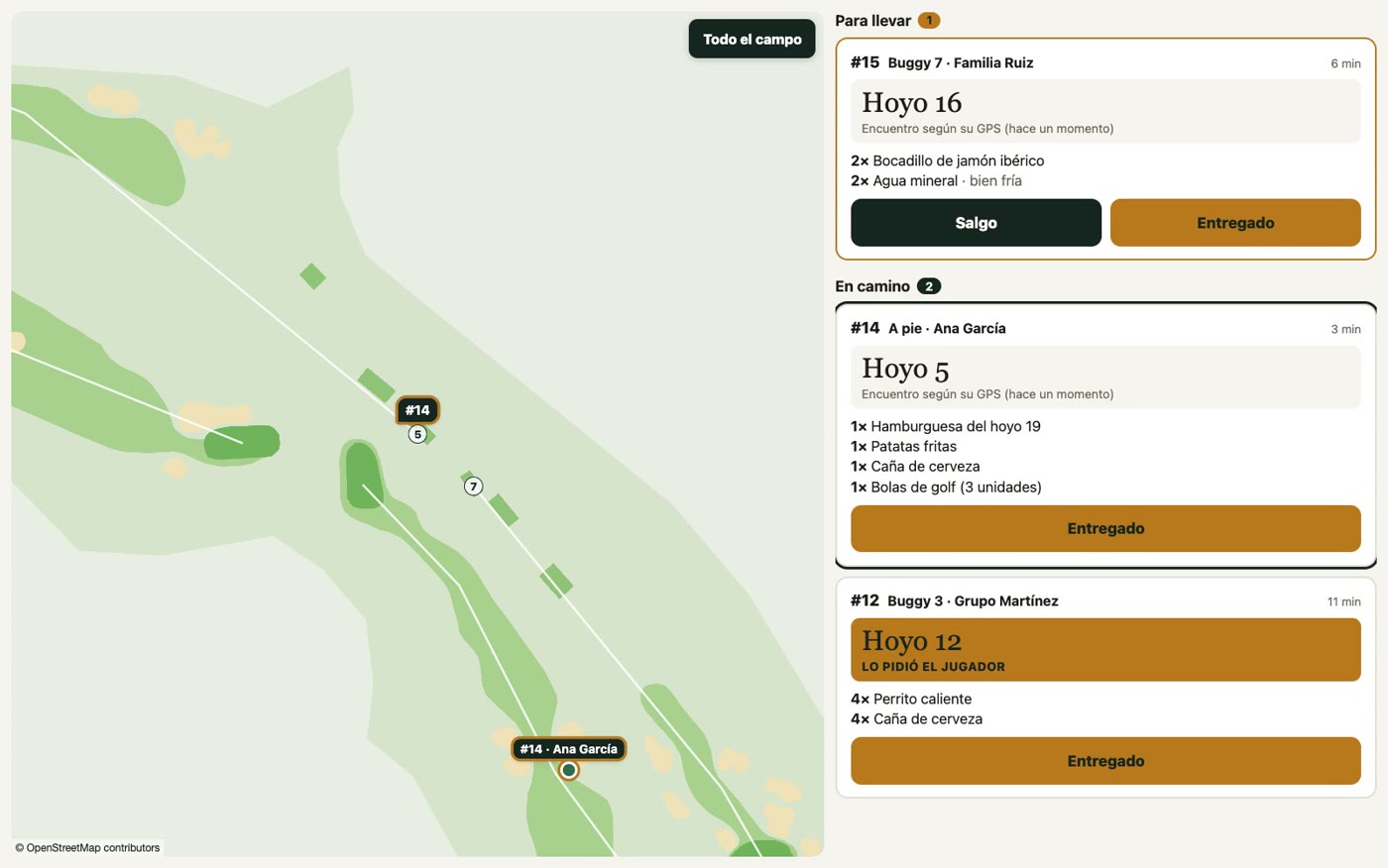Click the 'Hoyo 5' location box

[x=1105, y=377]
